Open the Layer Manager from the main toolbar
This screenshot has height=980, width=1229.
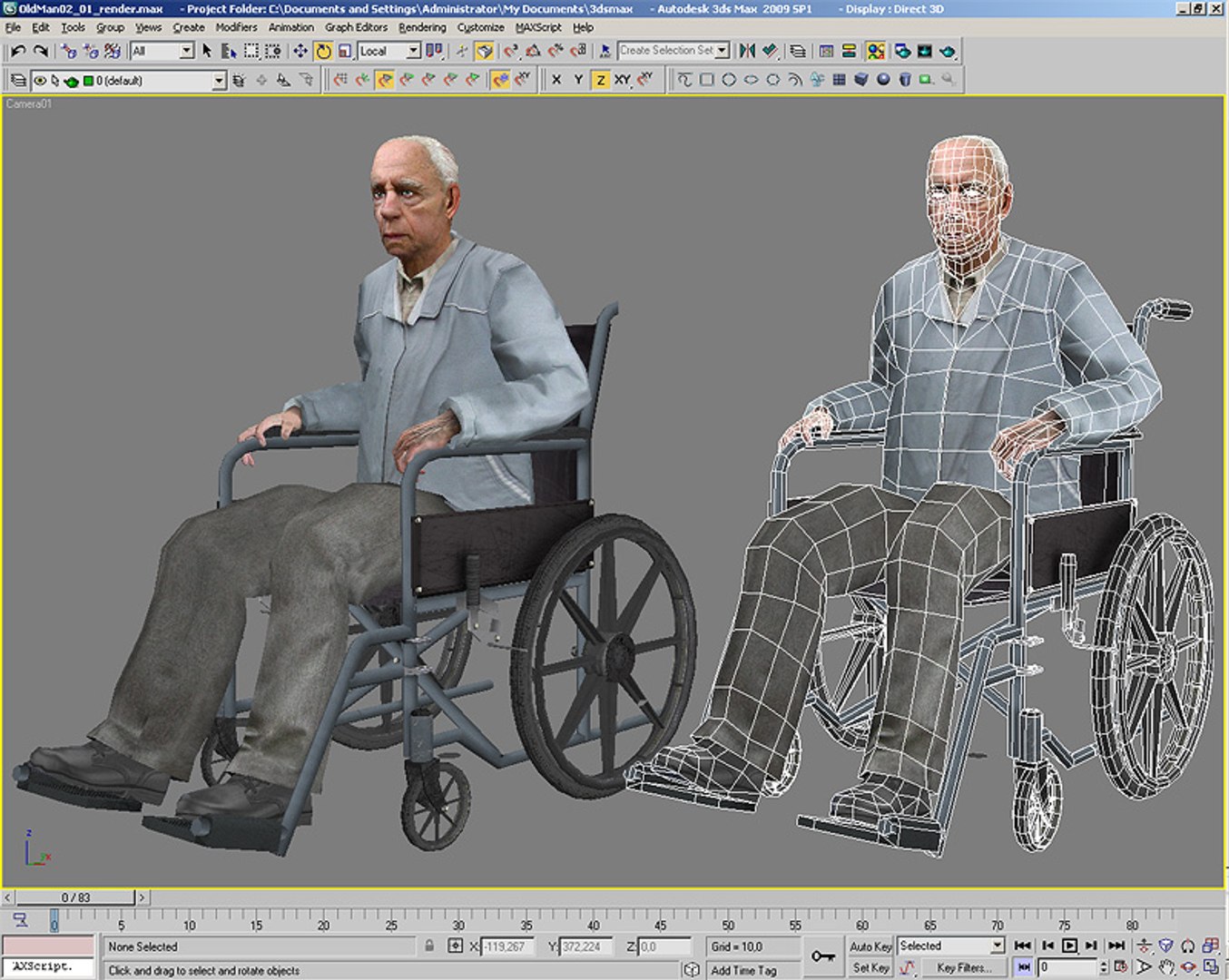click(797, 52)
